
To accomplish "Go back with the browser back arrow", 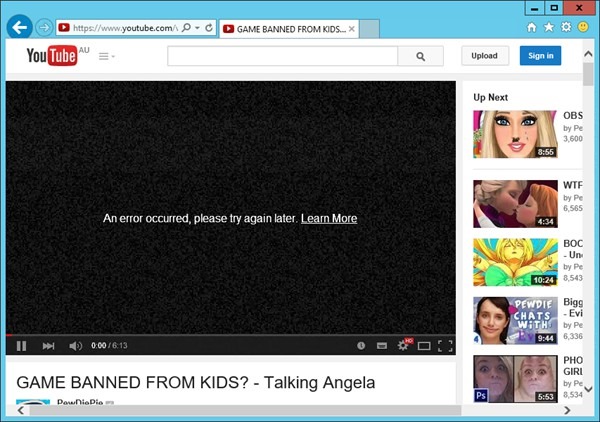I will tap(19, 27).
